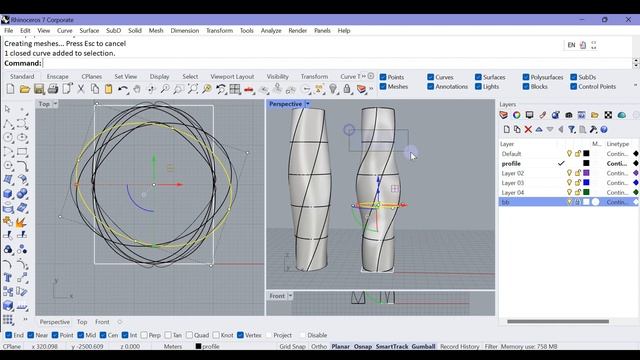This screenshot has width=640, height=360.
Task: Expand more toolbar tabs chevron
Action: pos(364,76)
